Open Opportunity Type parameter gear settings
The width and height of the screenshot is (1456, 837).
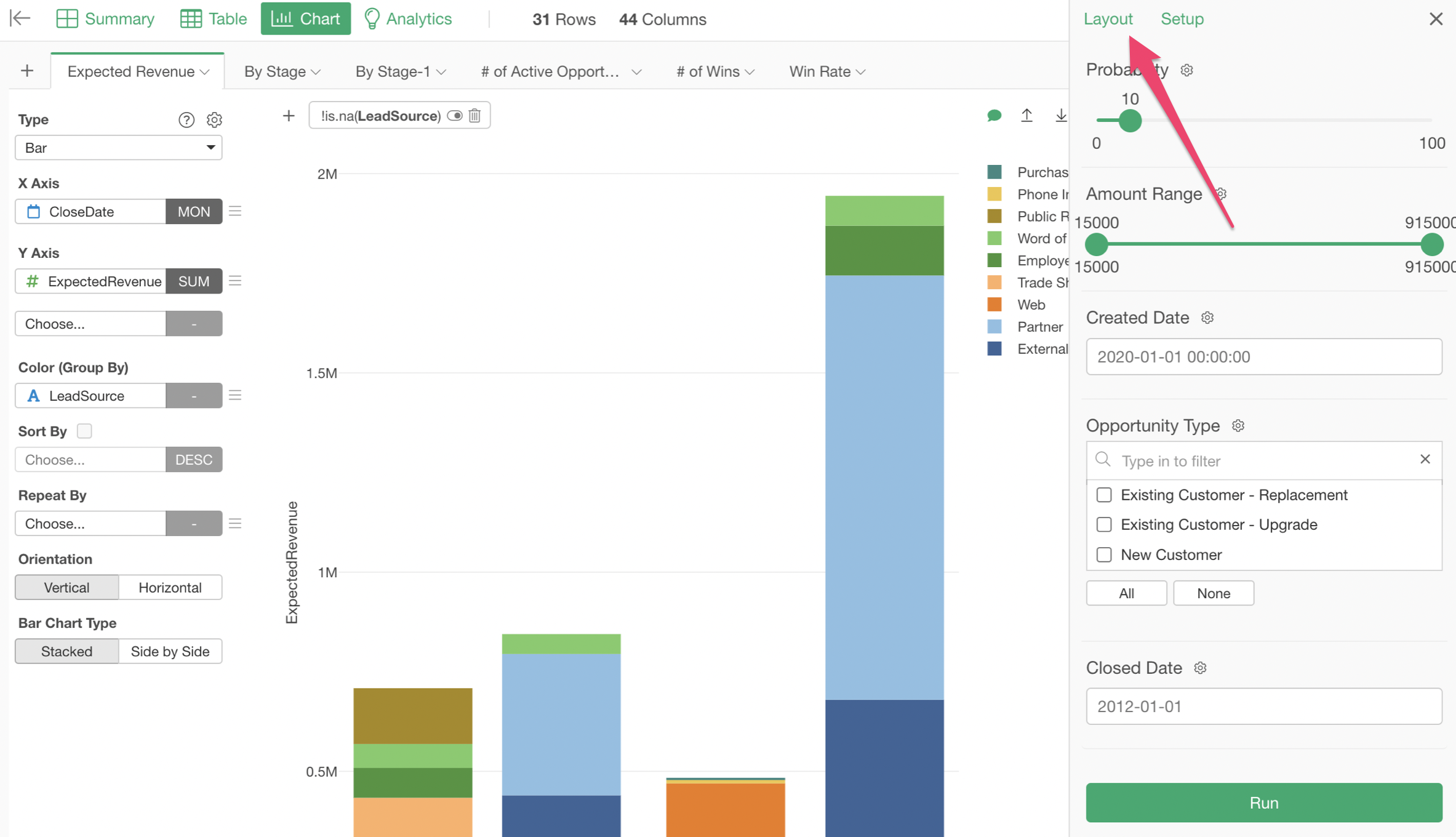pyautogui.click(x=1238, y=426)
